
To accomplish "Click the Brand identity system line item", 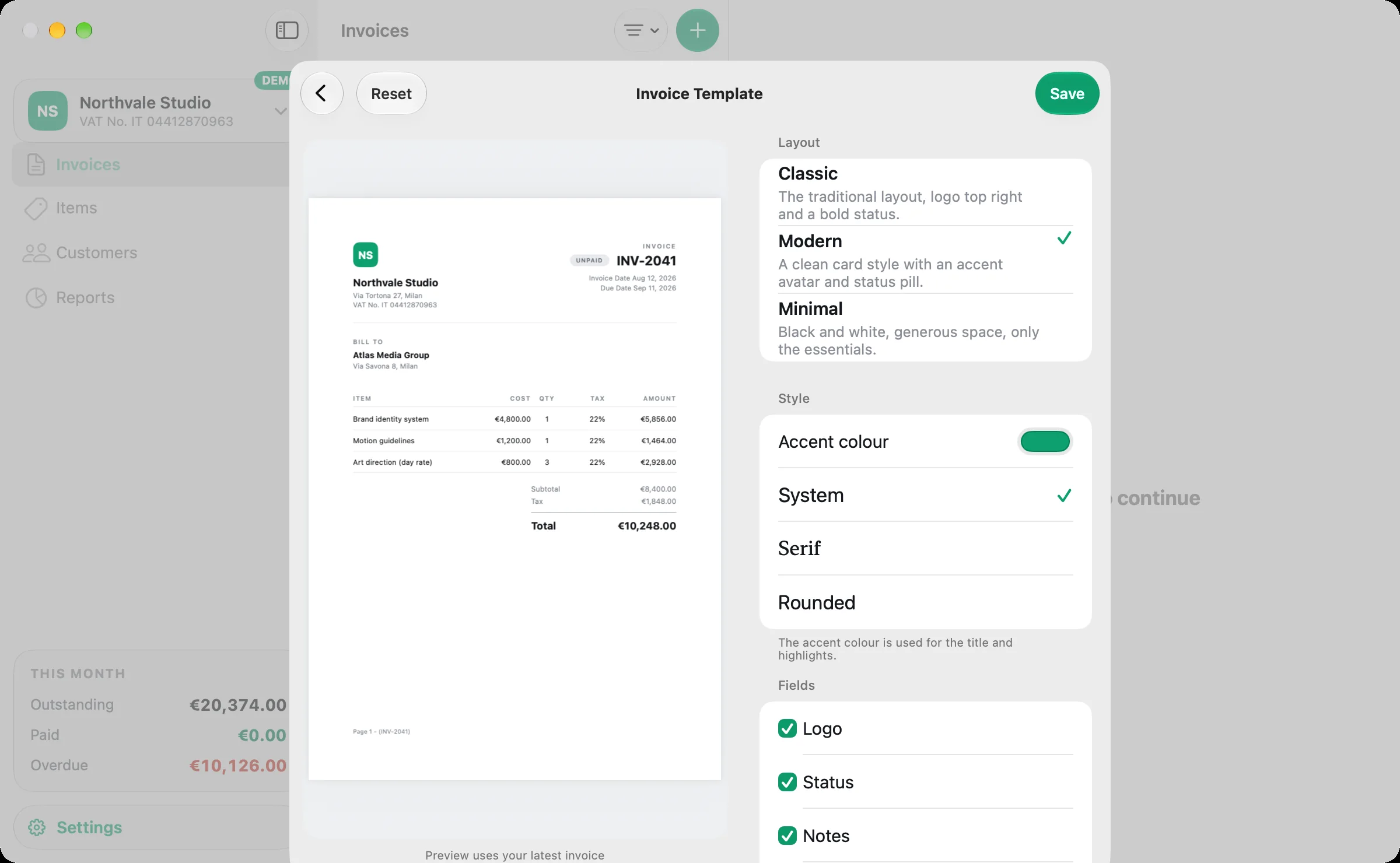I will [x=514, y=419].
